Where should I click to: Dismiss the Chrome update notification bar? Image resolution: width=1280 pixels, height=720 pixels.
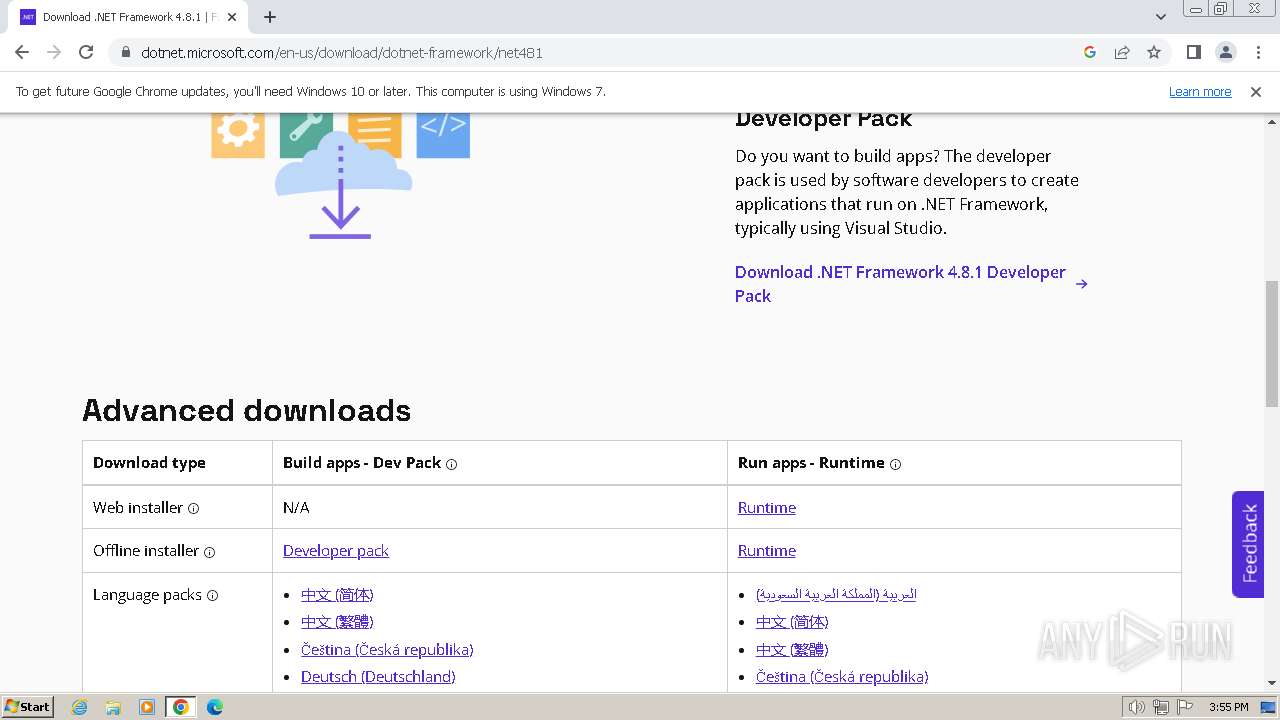(1256, 92)
